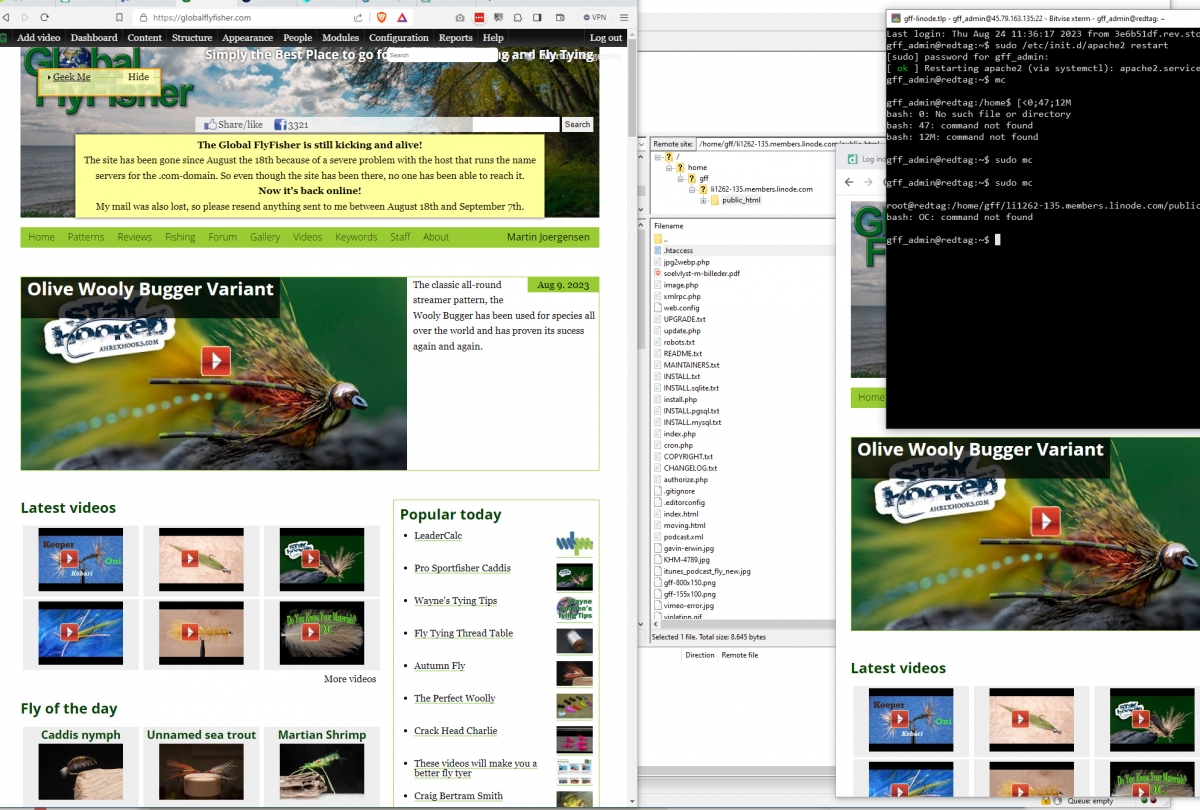Click the Brave Shields lion icon

point(381,18)
